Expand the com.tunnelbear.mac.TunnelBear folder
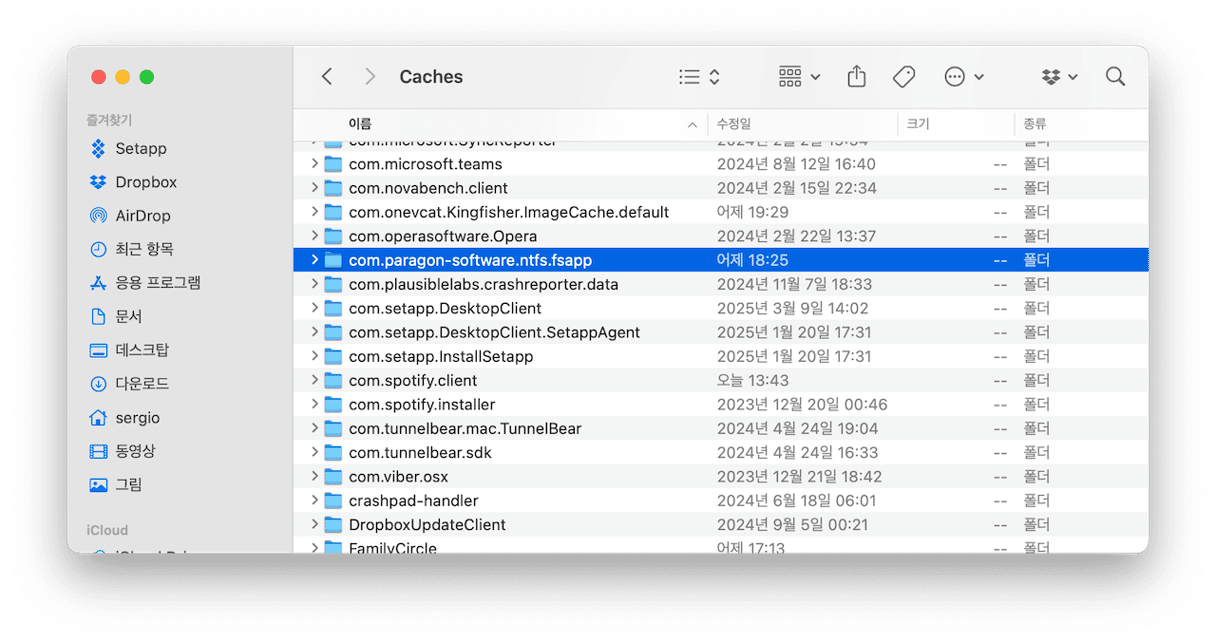The height and width of the screenshot is (642, 1216). point(314,428)
